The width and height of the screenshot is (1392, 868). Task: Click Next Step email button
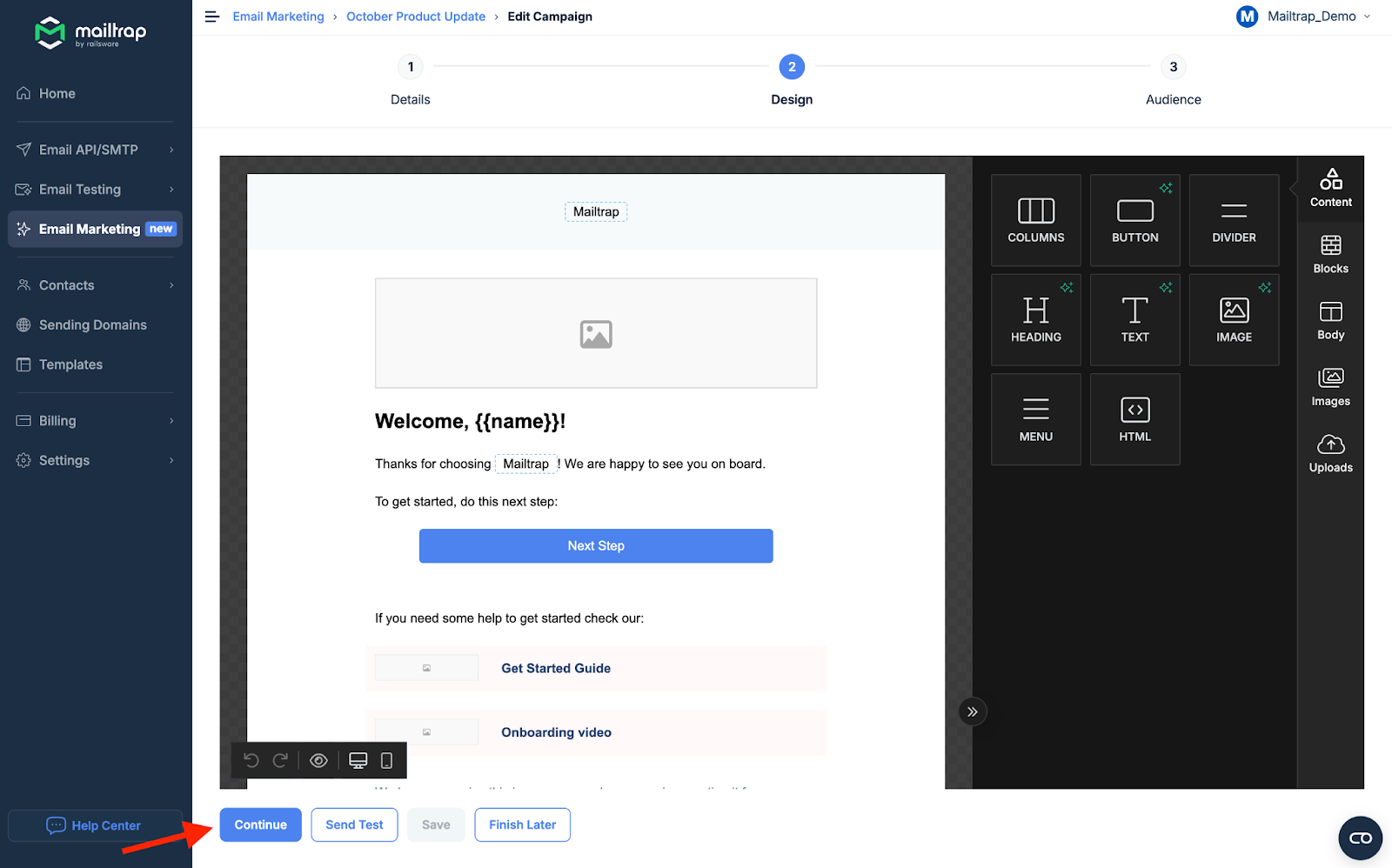click(596, 546)
